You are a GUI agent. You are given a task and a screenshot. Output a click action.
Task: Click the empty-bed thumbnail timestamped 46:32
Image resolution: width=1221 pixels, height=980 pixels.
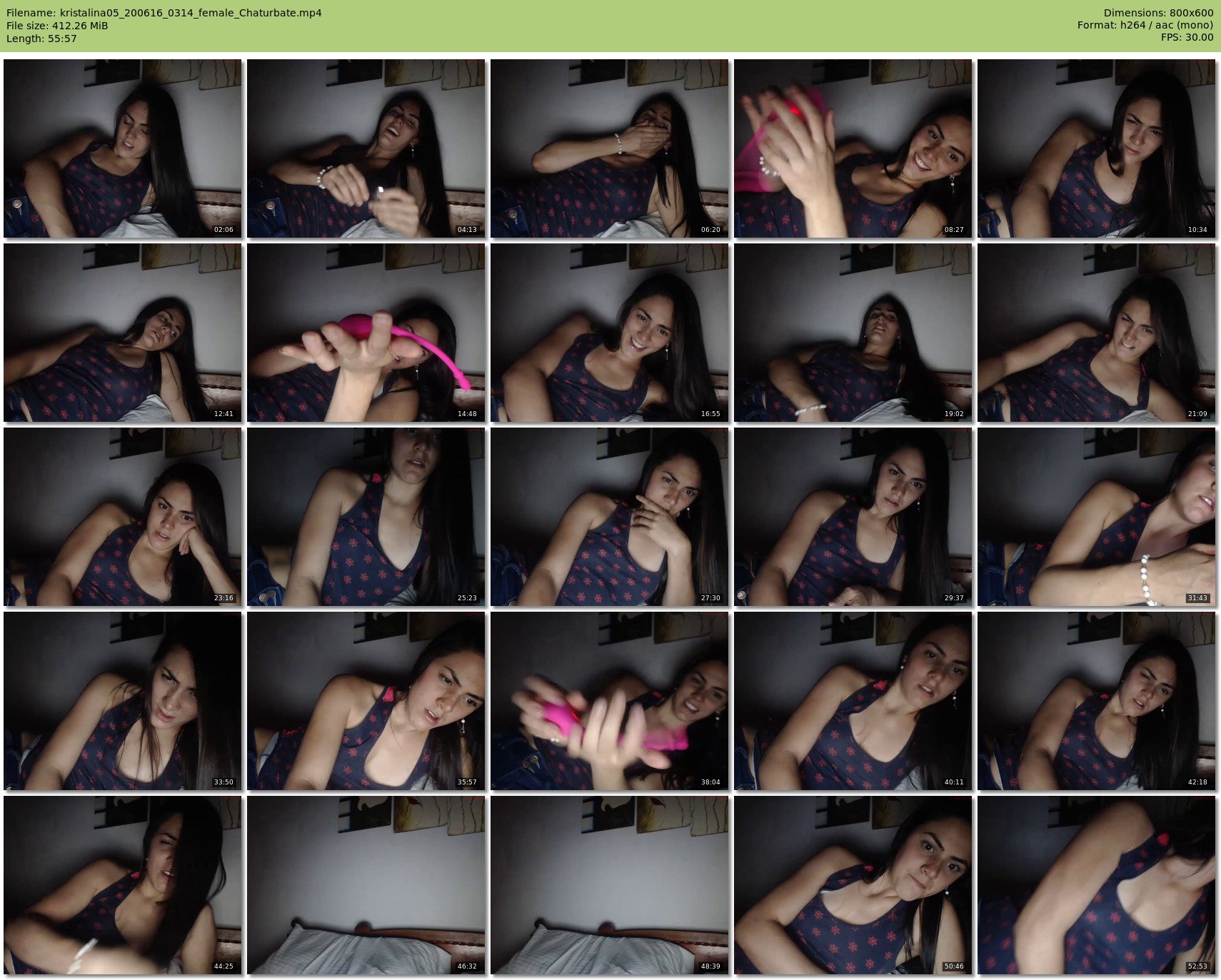pyautogui.click(x=366, y=885)
